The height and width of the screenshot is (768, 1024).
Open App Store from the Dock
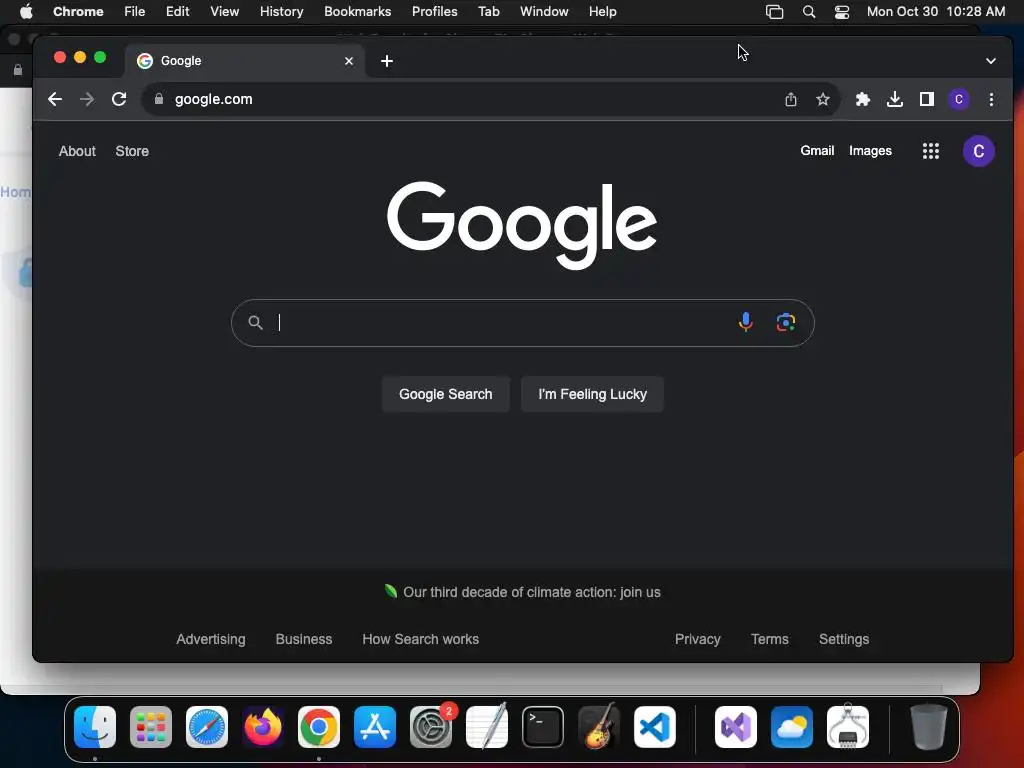click(x=375, y=727)
